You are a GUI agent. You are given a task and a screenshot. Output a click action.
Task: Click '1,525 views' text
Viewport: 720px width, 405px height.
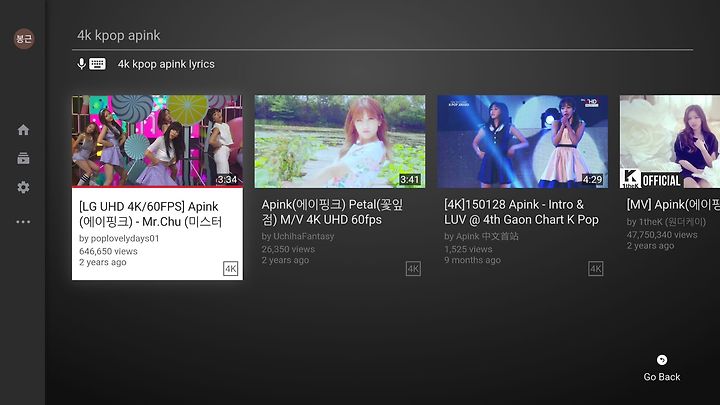tap(468, 249)
